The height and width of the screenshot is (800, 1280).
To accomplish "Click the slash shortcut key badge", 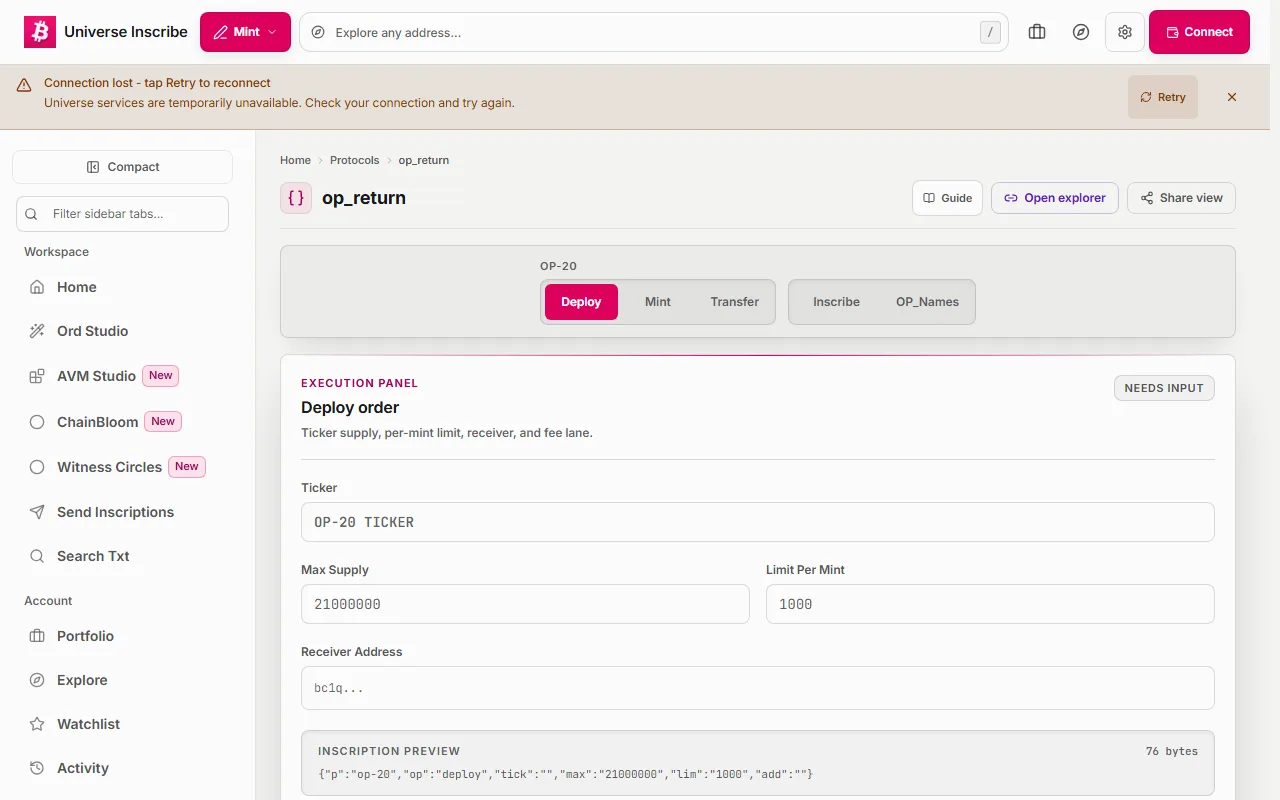I will pos(990,32).
